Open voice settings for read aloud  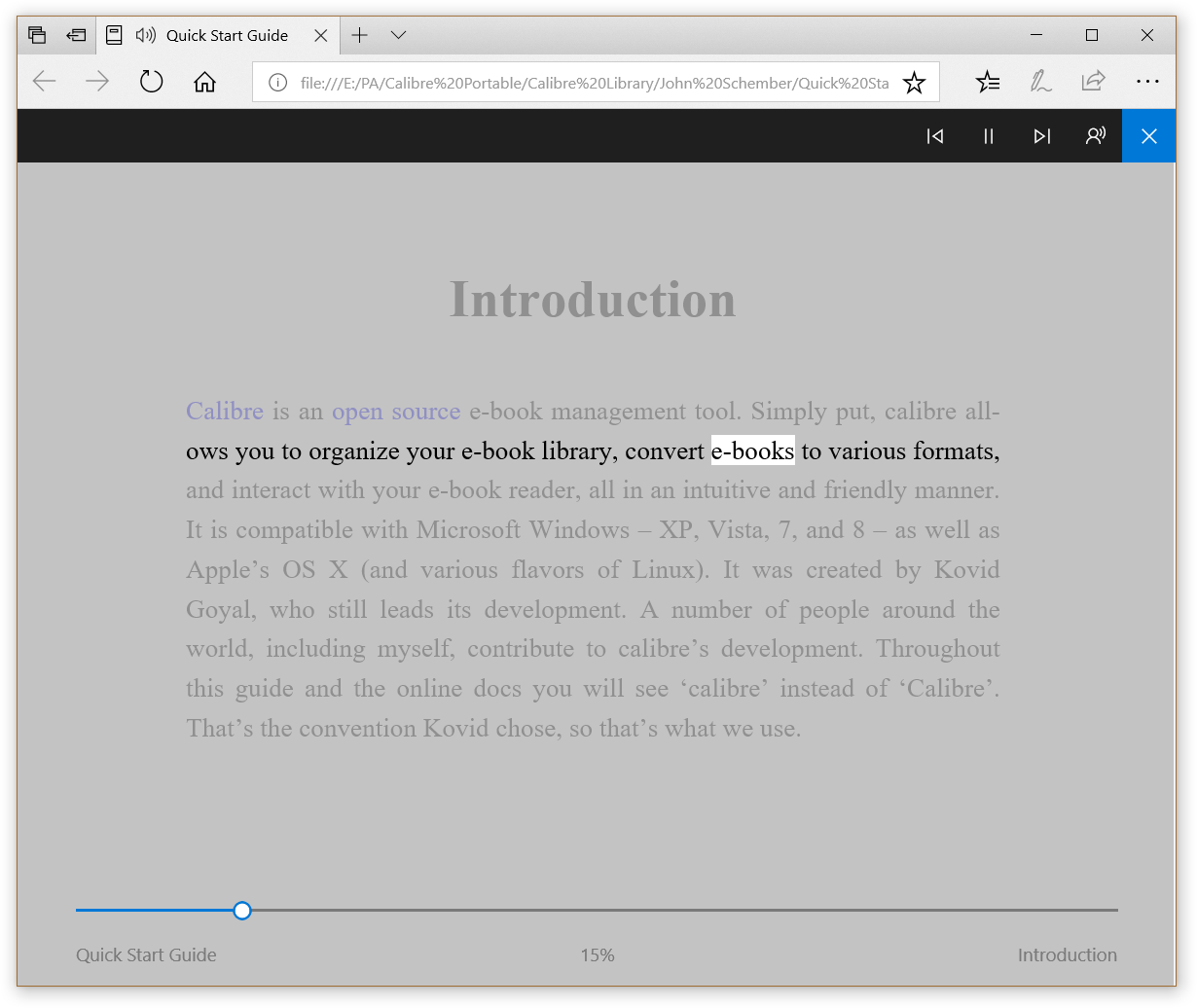[x=1096, y=136]
